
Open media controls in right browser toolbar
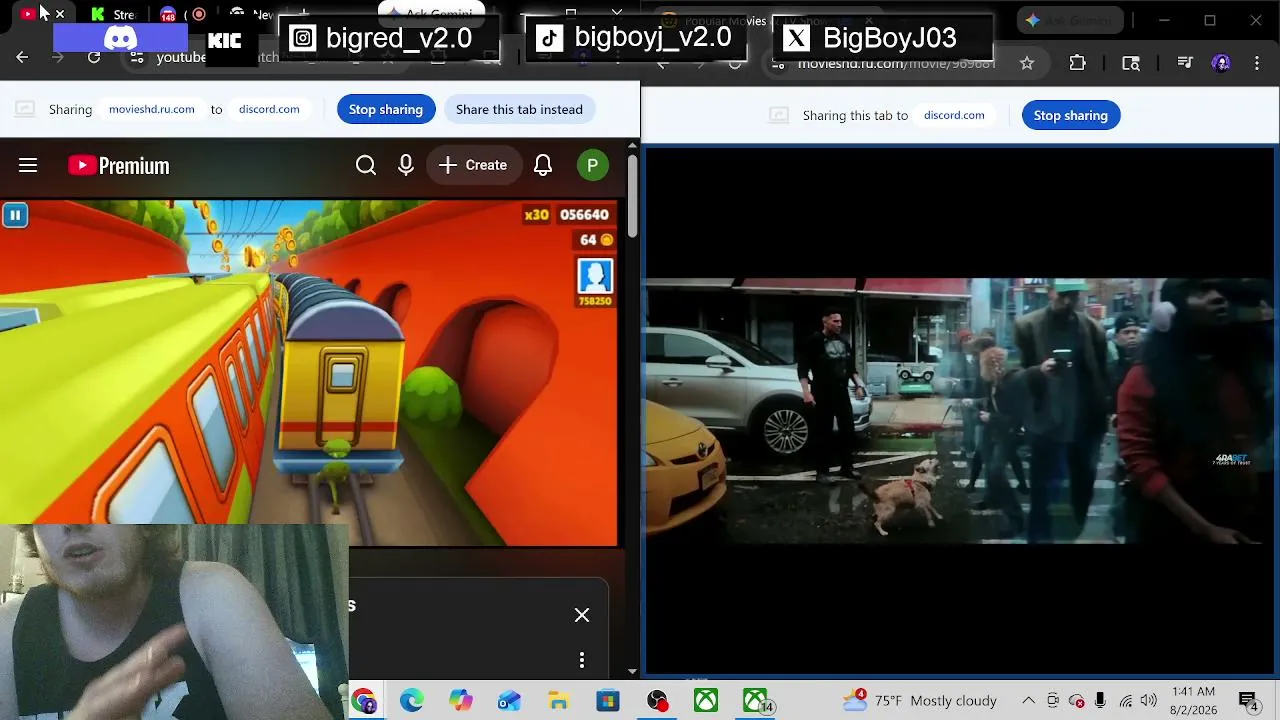(1185, 63)
